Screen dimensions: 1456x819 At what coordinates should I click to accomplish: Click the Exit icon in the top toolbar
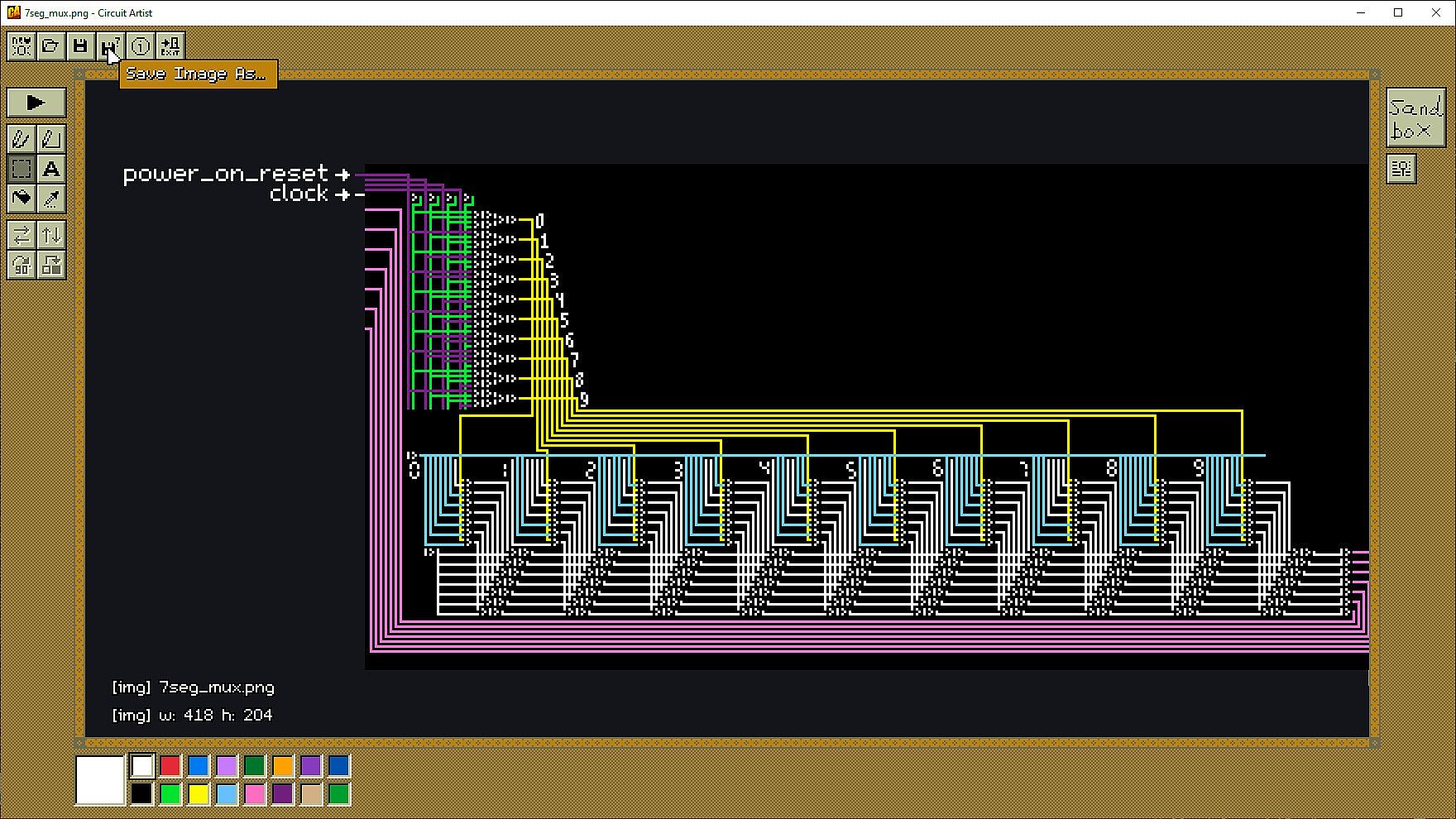tap(170, 46)
